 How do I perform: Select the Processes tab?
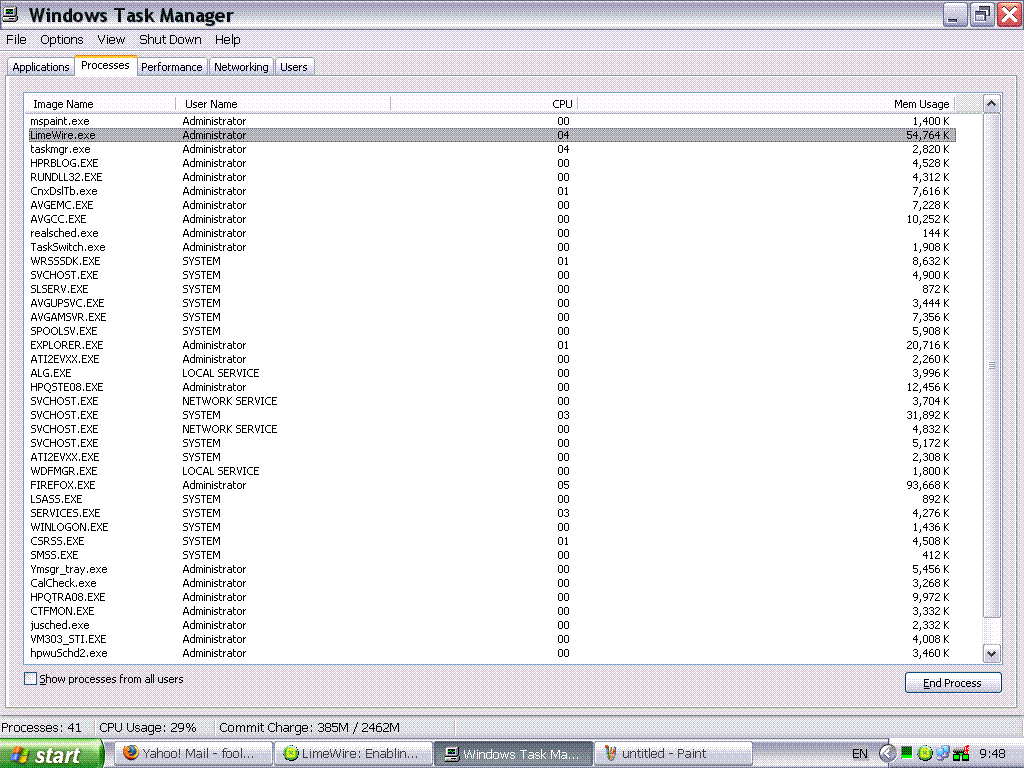tap(105, 65)
